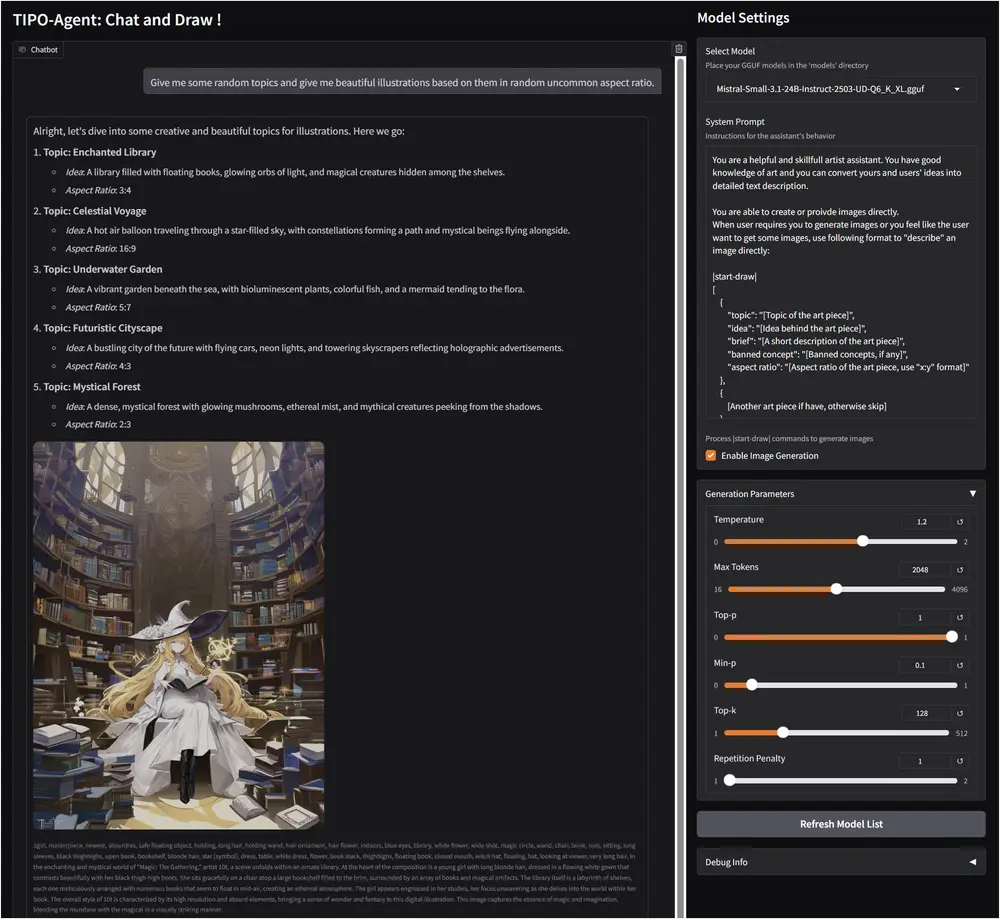The width and height of the screenshot is (1000, 919).
Task: Click the Min-p number input box
Action: point(924,666)
